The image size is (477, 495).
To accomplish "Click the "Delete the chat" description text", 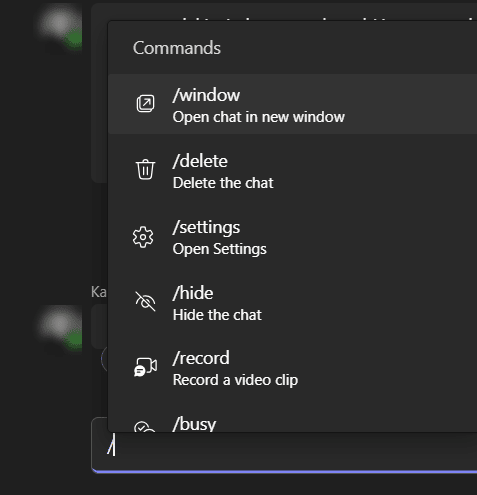I will click(223, 183).
